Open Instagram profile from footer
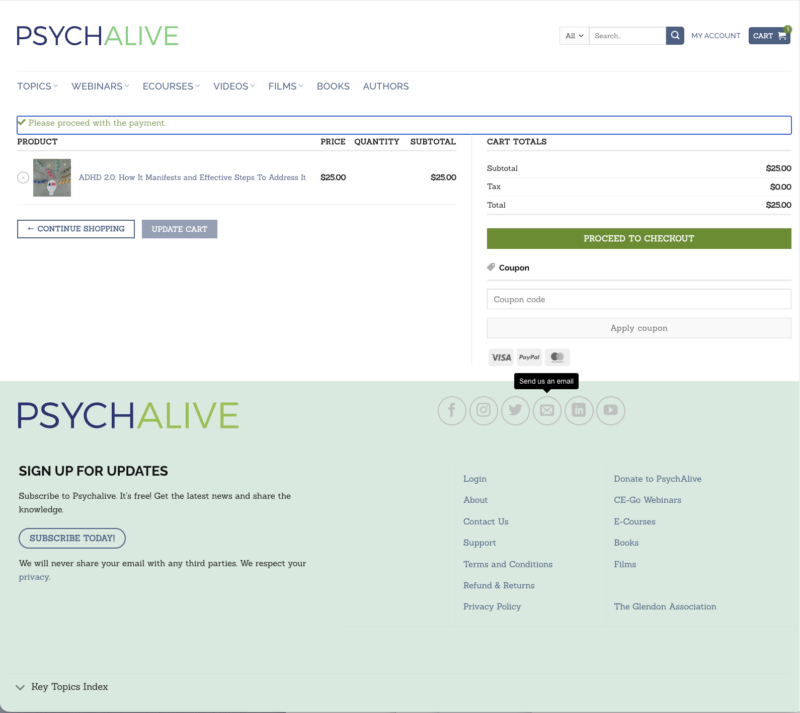Screen dimensions: 800x713 point(483,410)
